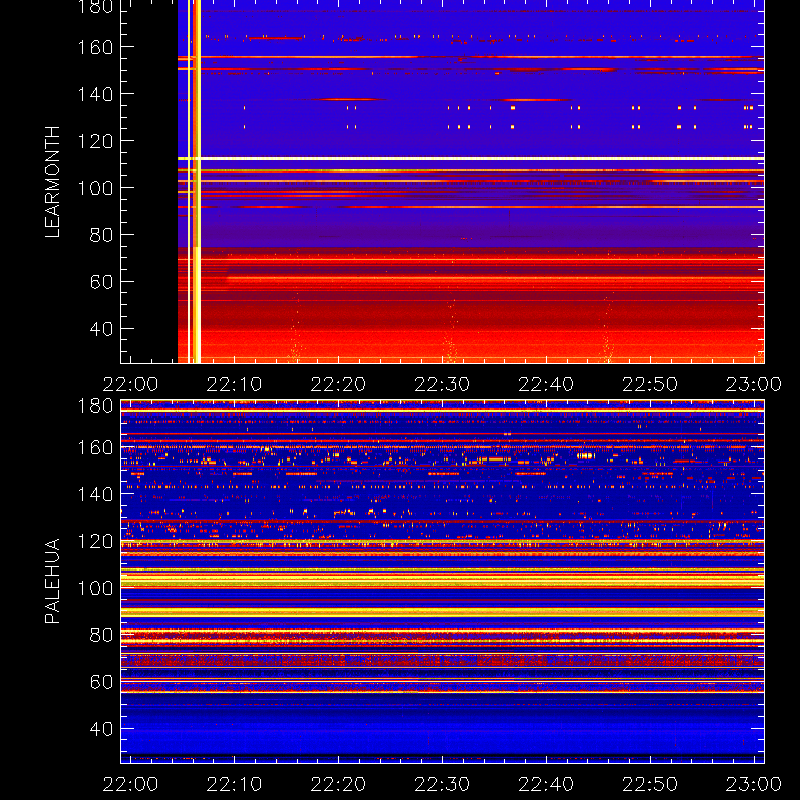Click the 140 tick label on Palehua axis
800x800 pixels.
pyautogui.click(x=95, y=494)
